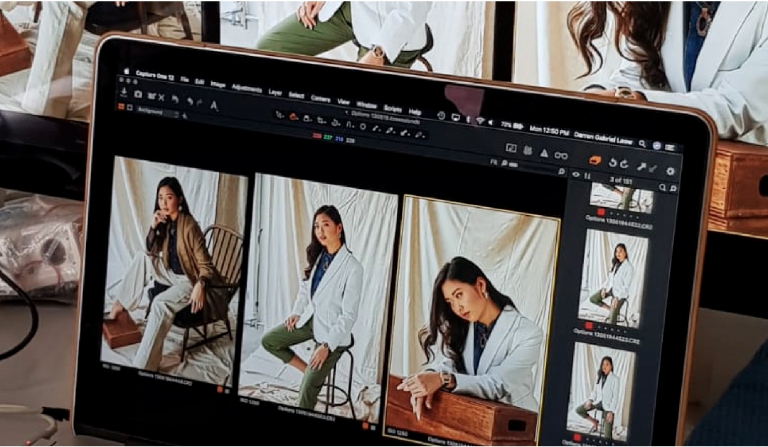Select the second thumbnail in browser strip

pyautogui.click(x=613, y=278)
